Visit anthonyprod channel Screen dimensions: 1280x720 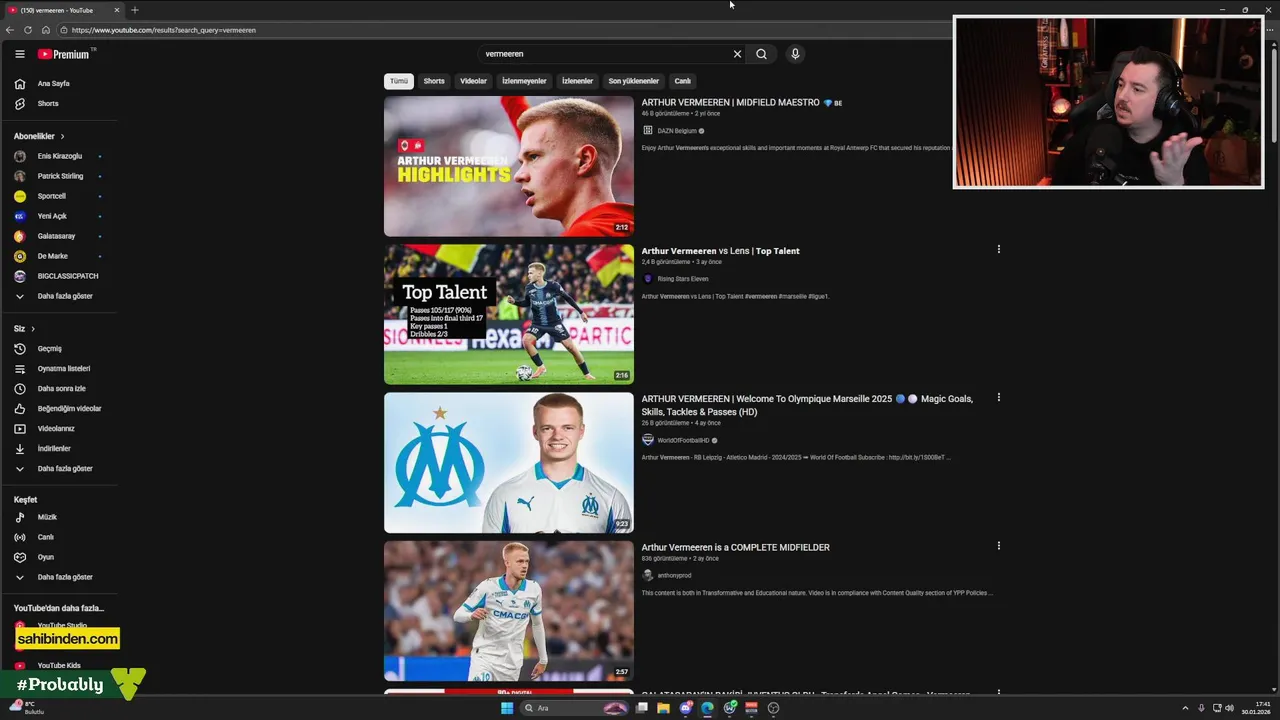point(674,575)
